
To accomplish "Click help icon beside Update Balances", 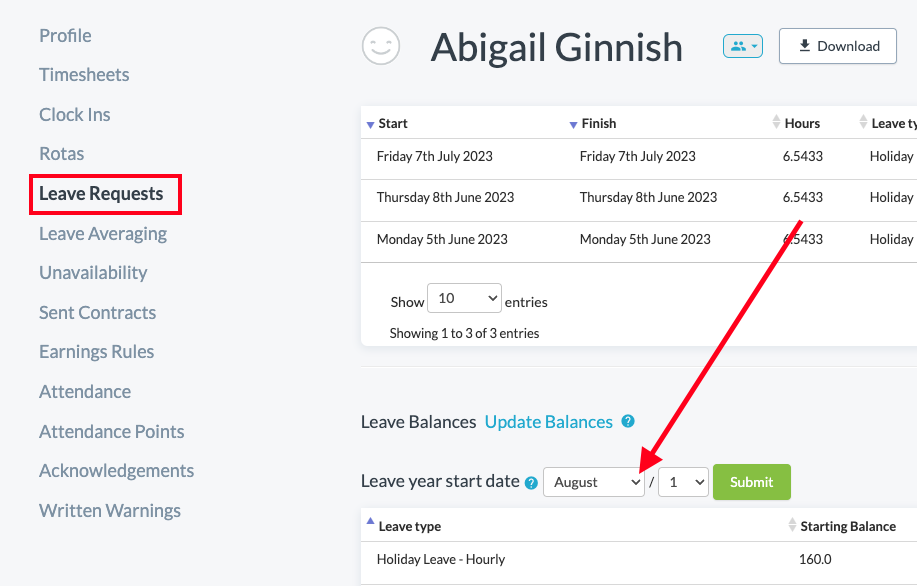I will click(628, 422).
